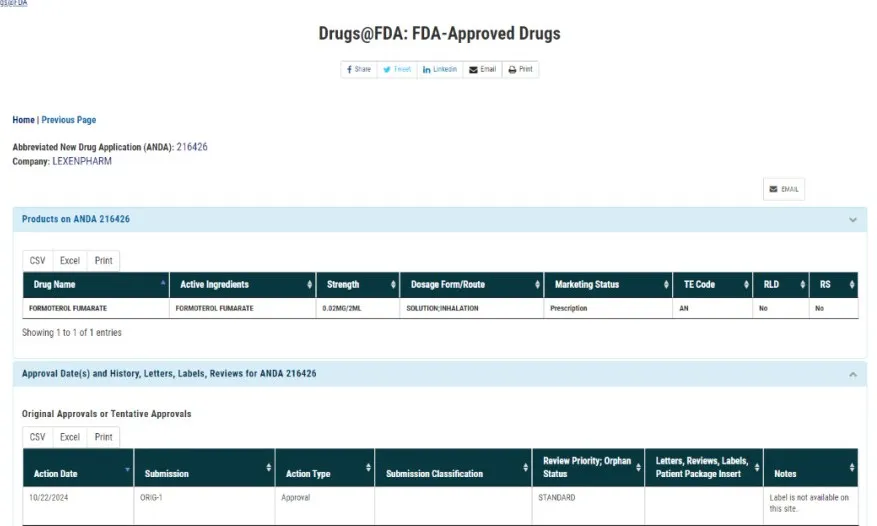The image size is (877, 526).
Task: Export products table as CSV
Action: (37, 261)
